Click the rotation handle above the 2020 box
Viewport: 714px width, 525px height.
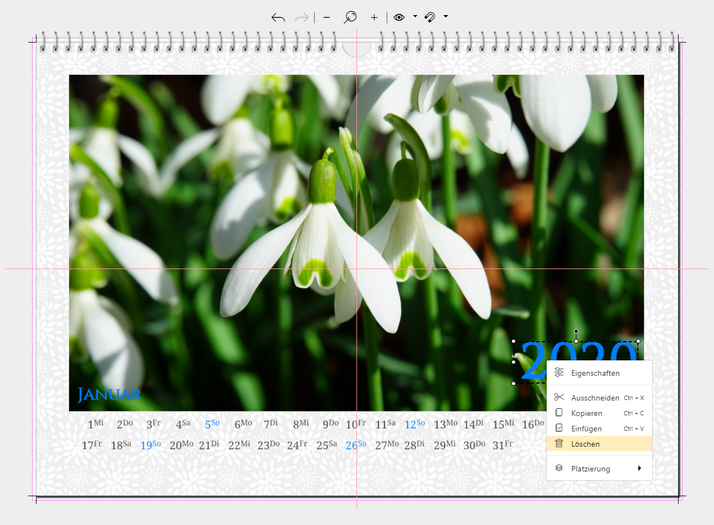[x=576, y=331]
